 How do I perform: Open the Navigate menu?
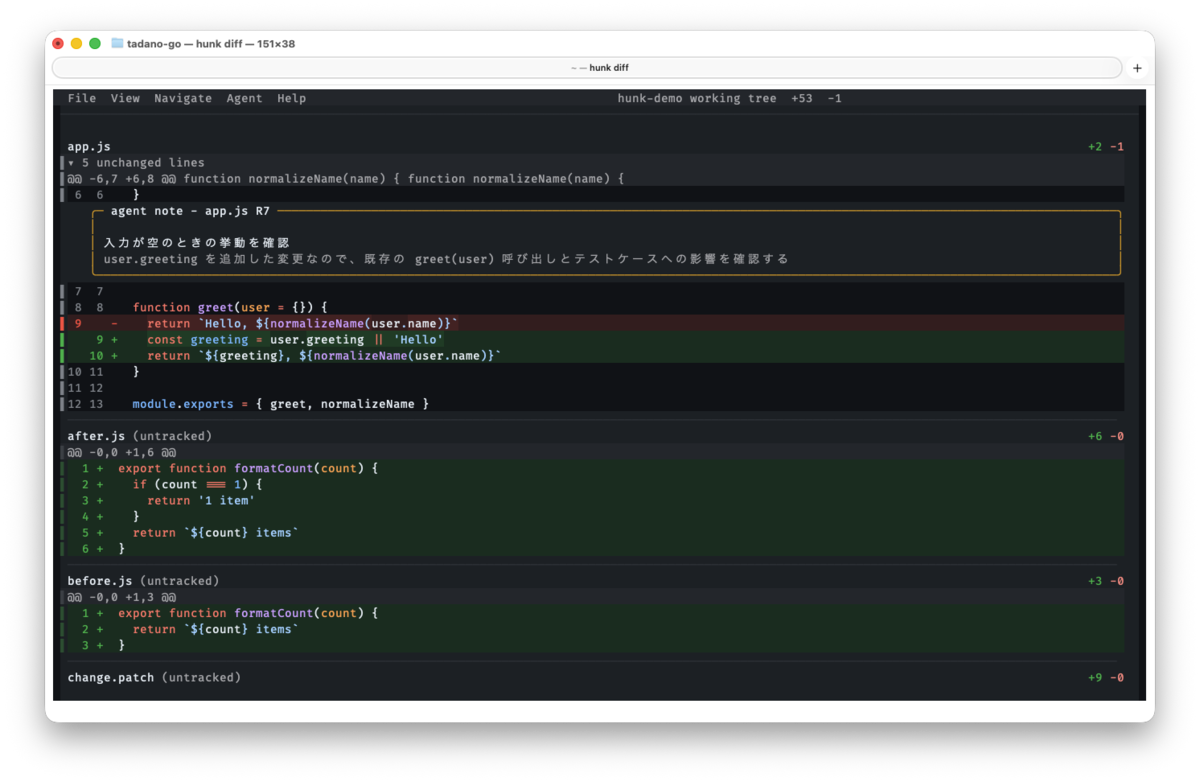(x=183, y=98)
